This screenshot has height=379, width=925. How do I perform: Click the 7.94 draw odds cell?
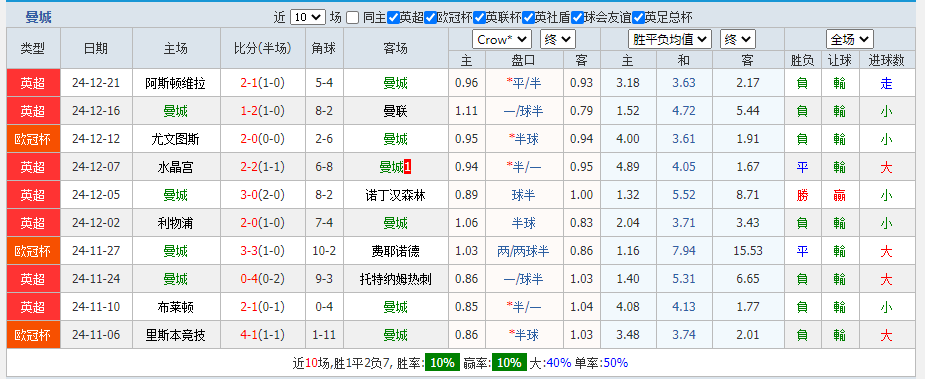tap(684, 251)
